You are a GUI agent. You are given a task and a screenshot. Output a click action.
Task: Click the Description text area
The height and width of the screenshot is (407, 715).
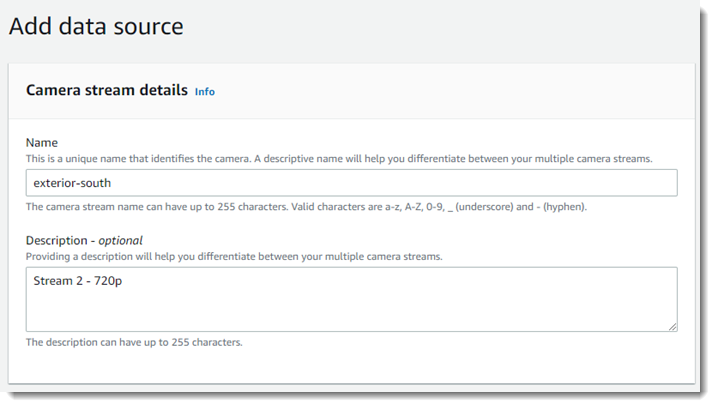350,298
